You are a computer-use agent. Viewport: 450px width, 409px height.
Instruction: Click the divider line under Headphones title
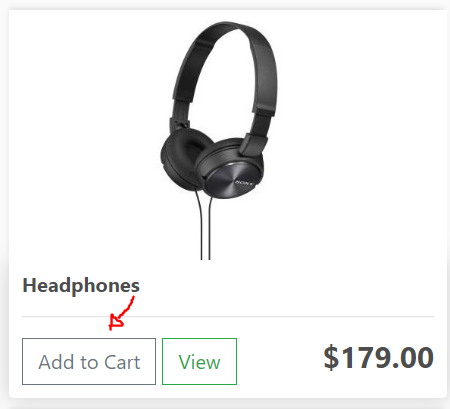[228, 316]
